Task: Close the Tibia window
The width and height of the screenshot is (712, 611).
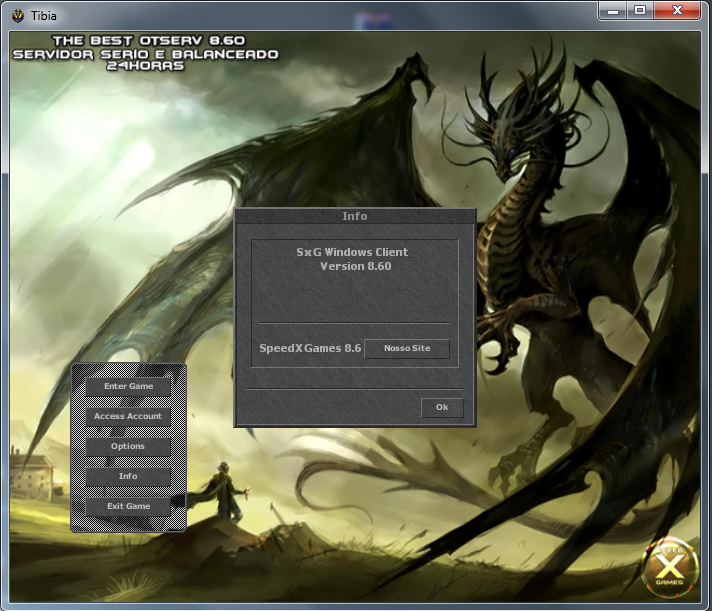Action: tap(677, 10)
